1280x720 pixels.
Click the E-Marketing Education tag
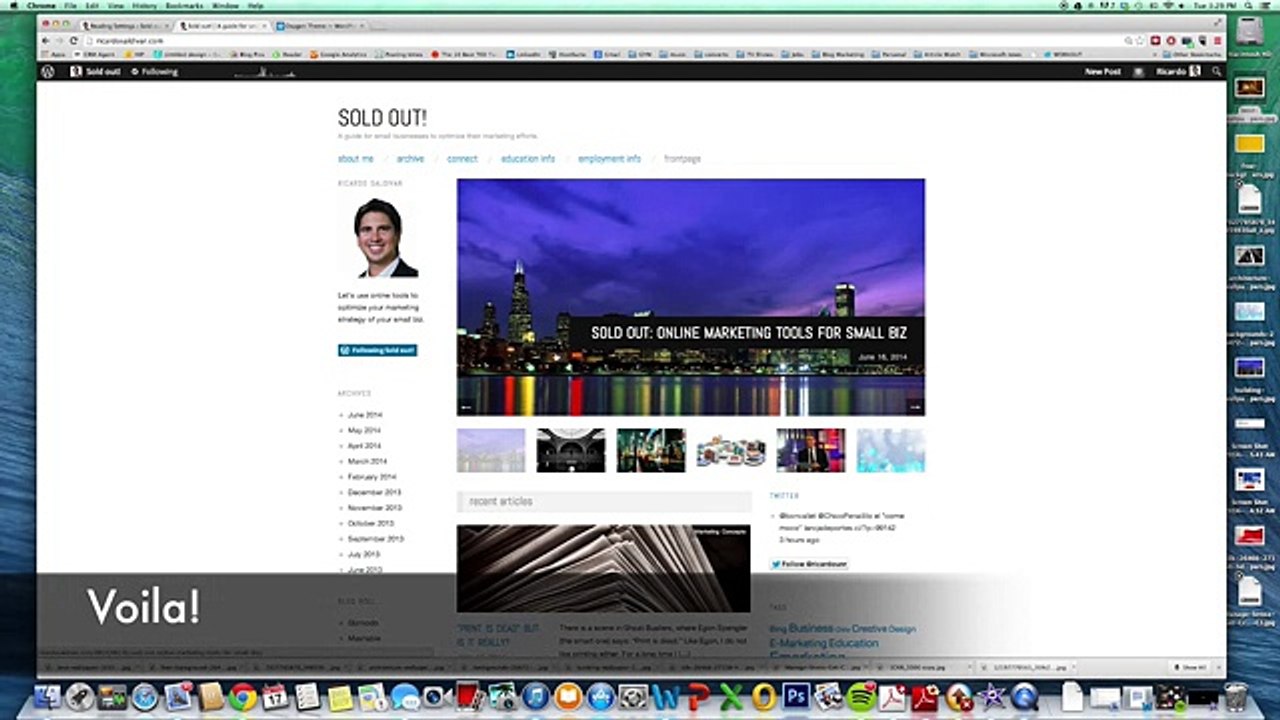[x=824, y=643]
